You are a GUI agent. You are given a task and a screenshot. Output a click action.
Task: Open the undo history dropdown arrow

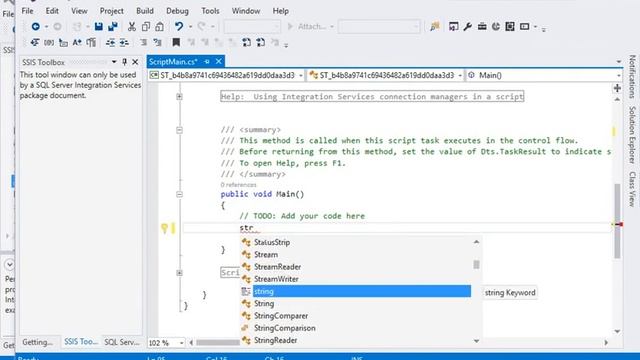tap(190, 27)
